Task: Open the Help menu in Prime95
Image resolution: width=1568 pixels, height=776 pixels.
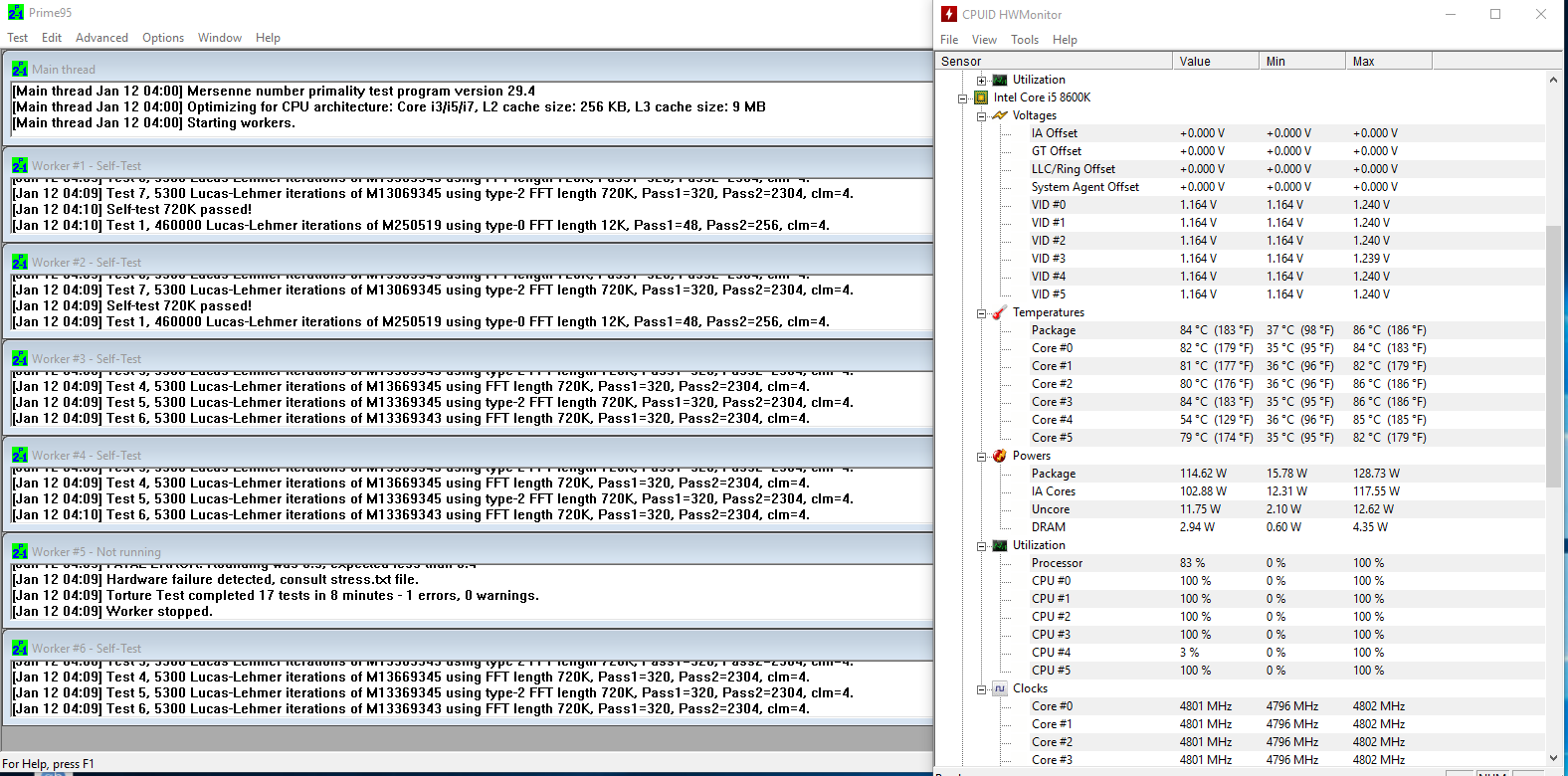Action: [268, 38]
